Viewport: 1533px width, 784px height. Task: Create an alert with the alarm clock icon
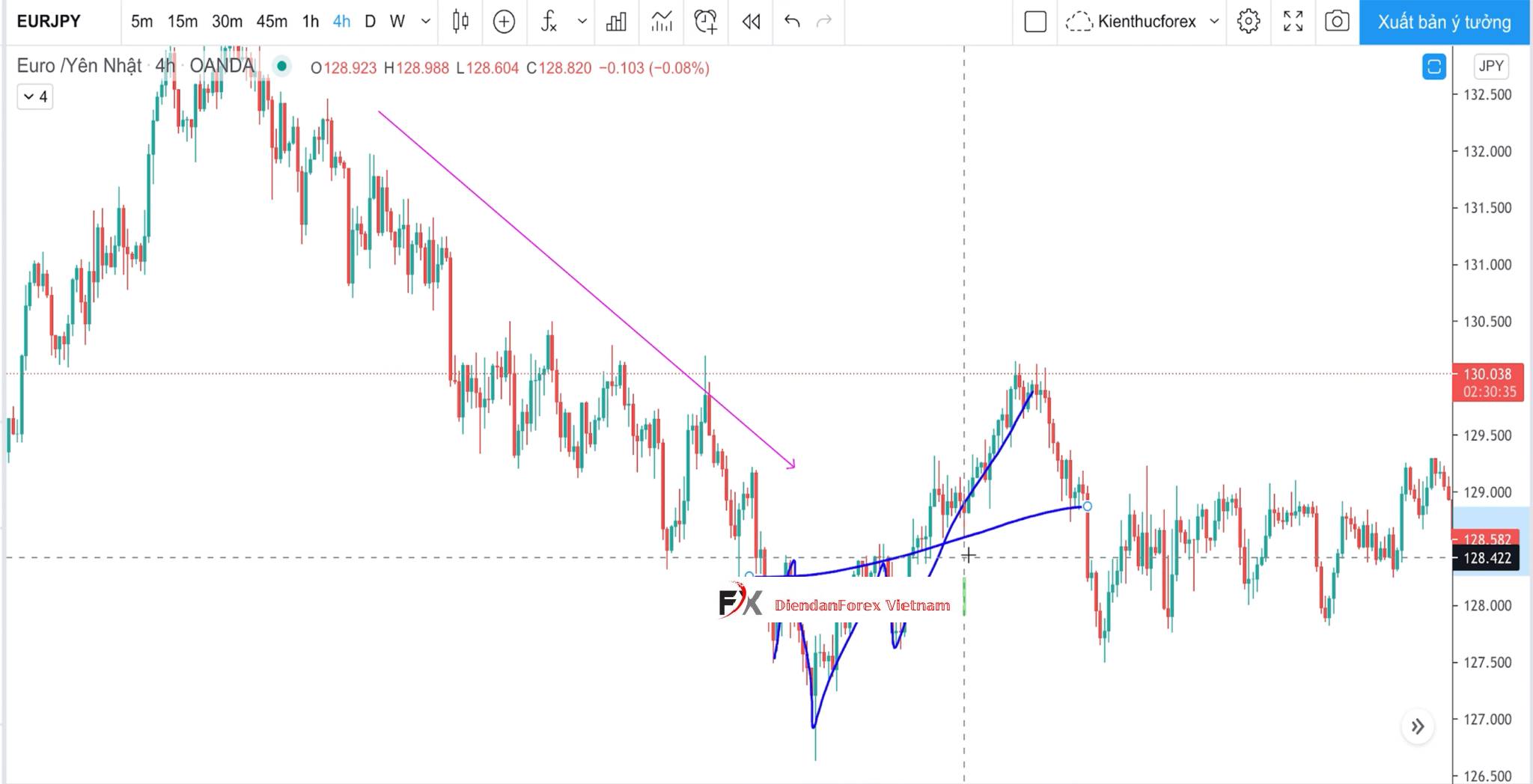point(706,22)
